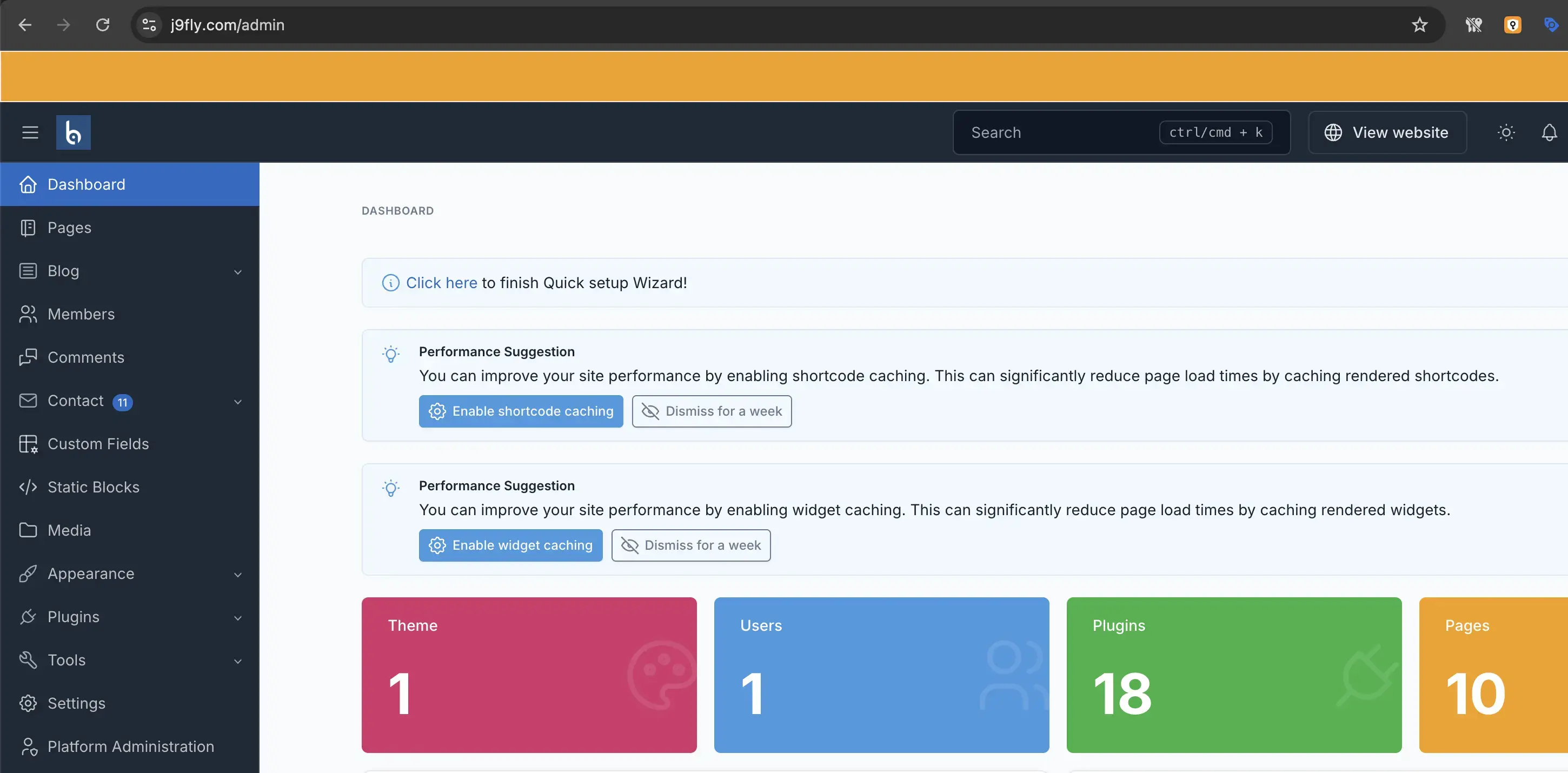The image size is (1568, 773).
Task: Click the View website button
Action: (x=1387, y=132)
